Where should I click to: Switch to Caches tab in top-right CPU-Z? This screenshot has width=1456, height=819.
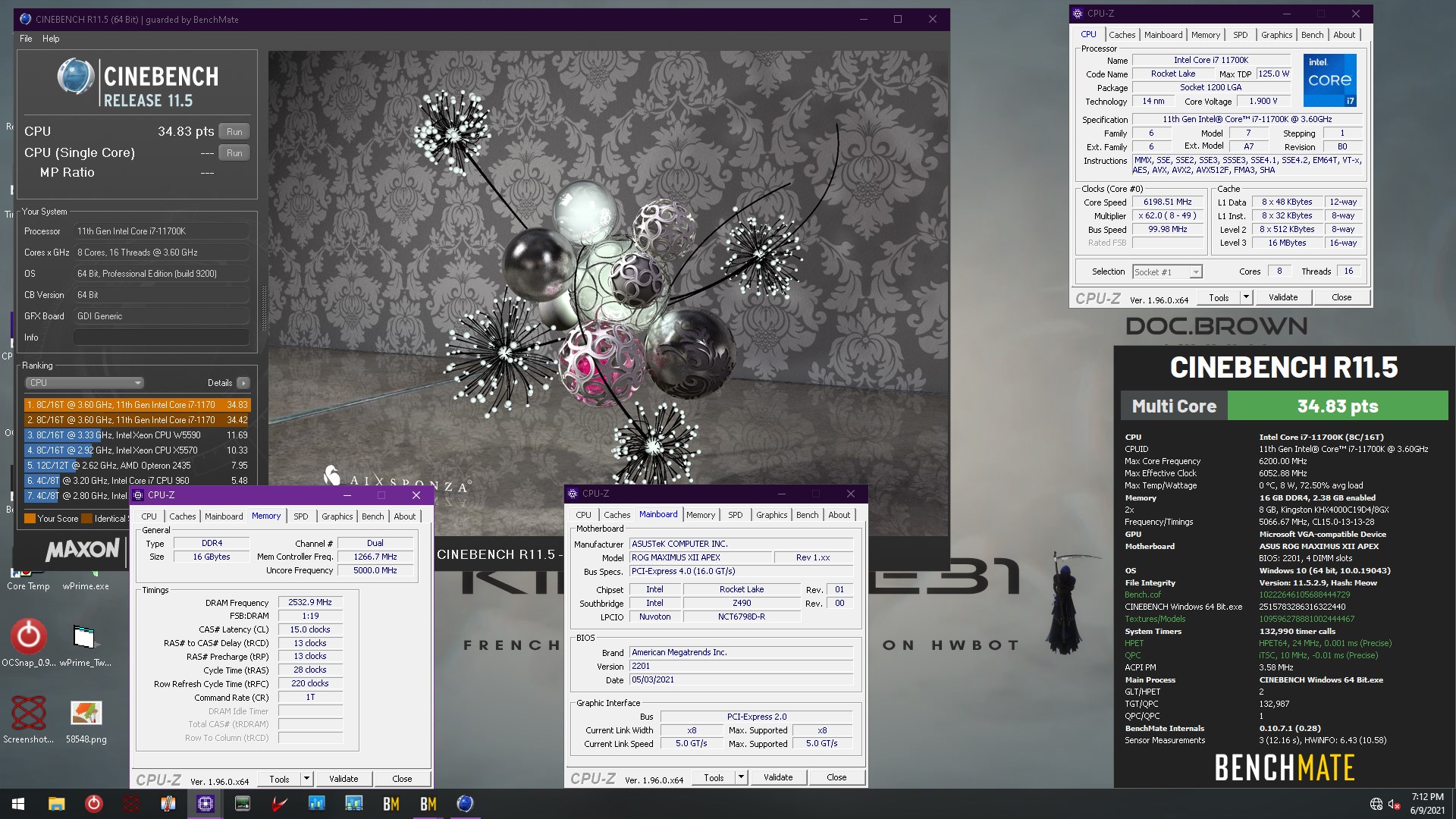(1122, 35)
